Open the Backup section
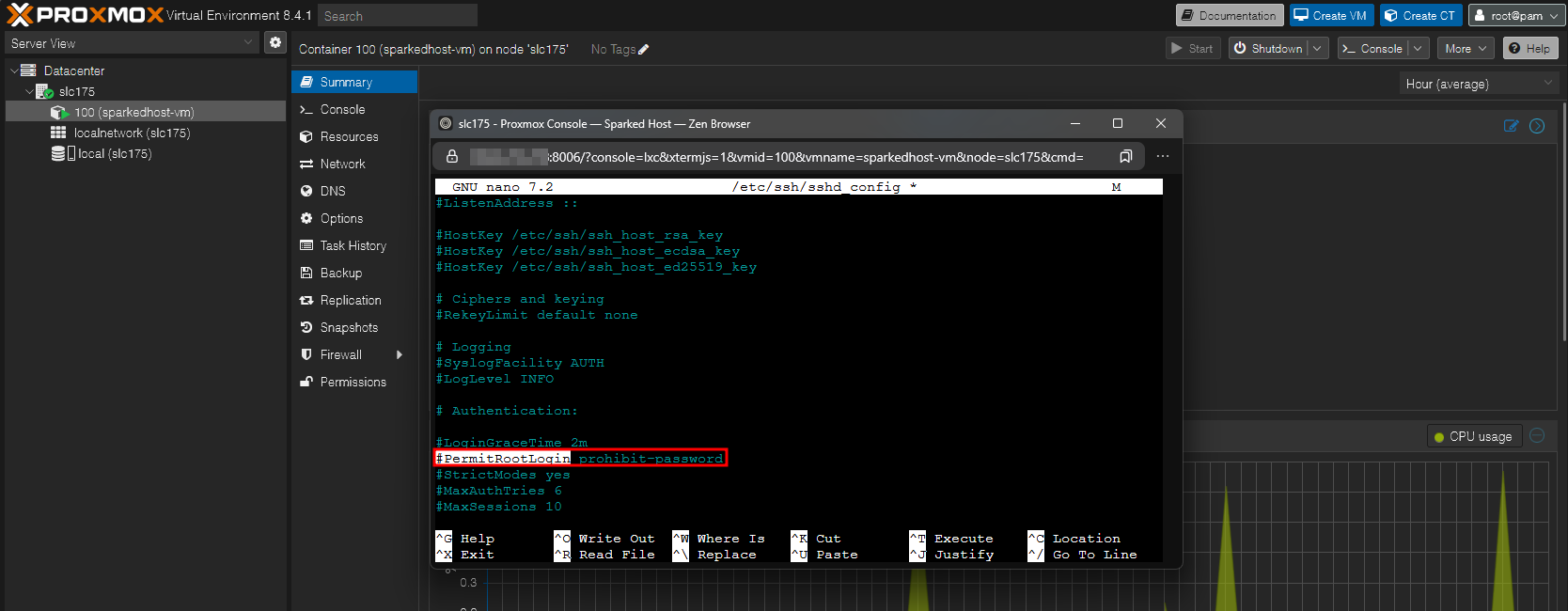This screenshot has width=1568, height=611. pyautogui.click(x=354, y=273)
